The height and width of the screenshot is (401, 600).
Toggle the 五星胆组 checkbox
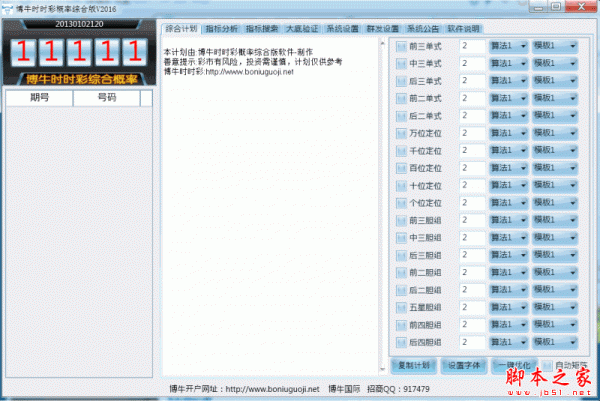tap(401, 308)
